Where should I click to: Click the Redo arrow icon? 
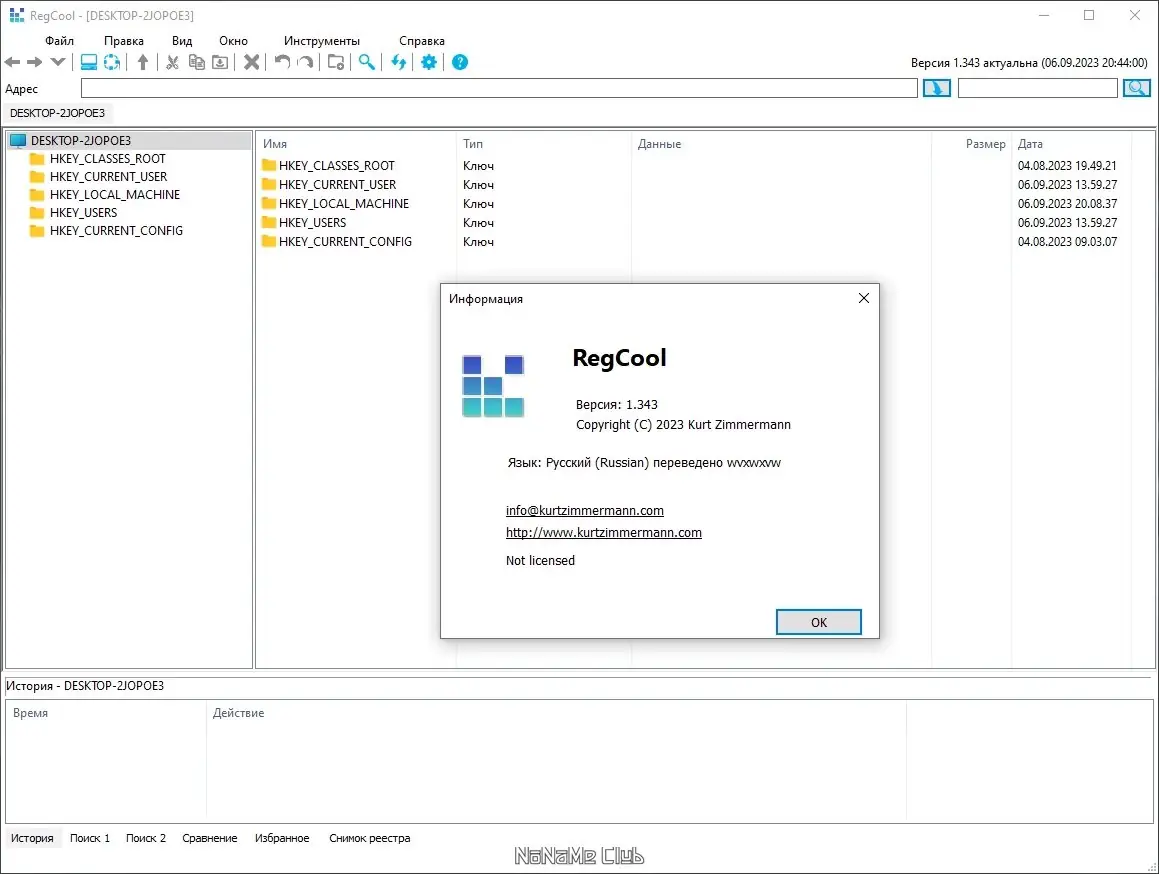click(x=305, y=62)
